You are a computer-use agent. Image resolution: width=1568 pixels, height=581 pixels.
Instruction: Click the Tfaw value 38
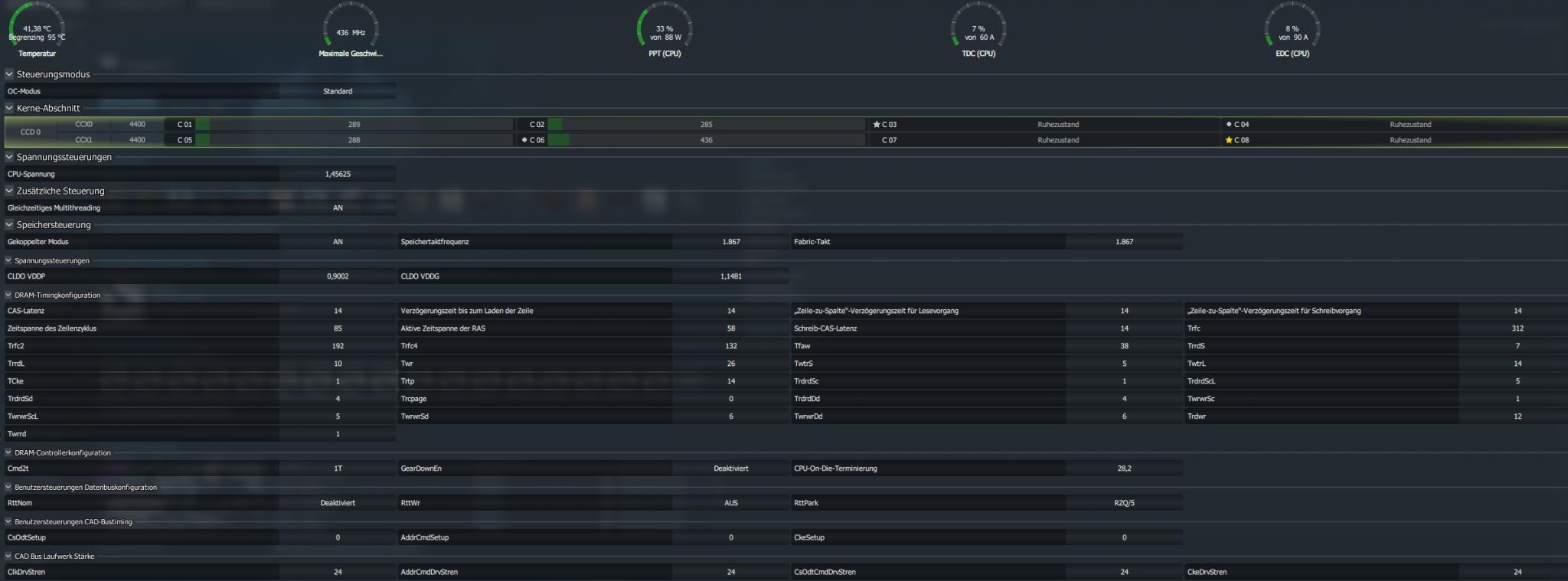coord(1124,346)
